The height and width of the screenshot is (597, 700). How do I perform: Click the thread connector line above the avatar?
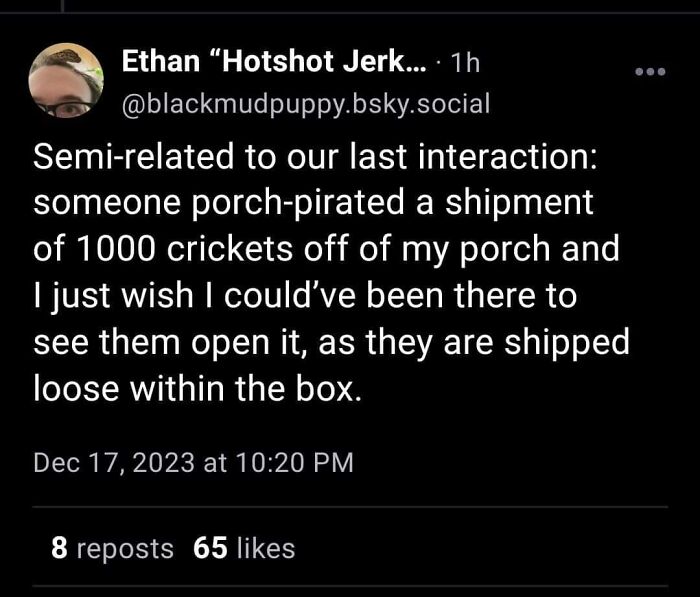[x=62, y=8]
